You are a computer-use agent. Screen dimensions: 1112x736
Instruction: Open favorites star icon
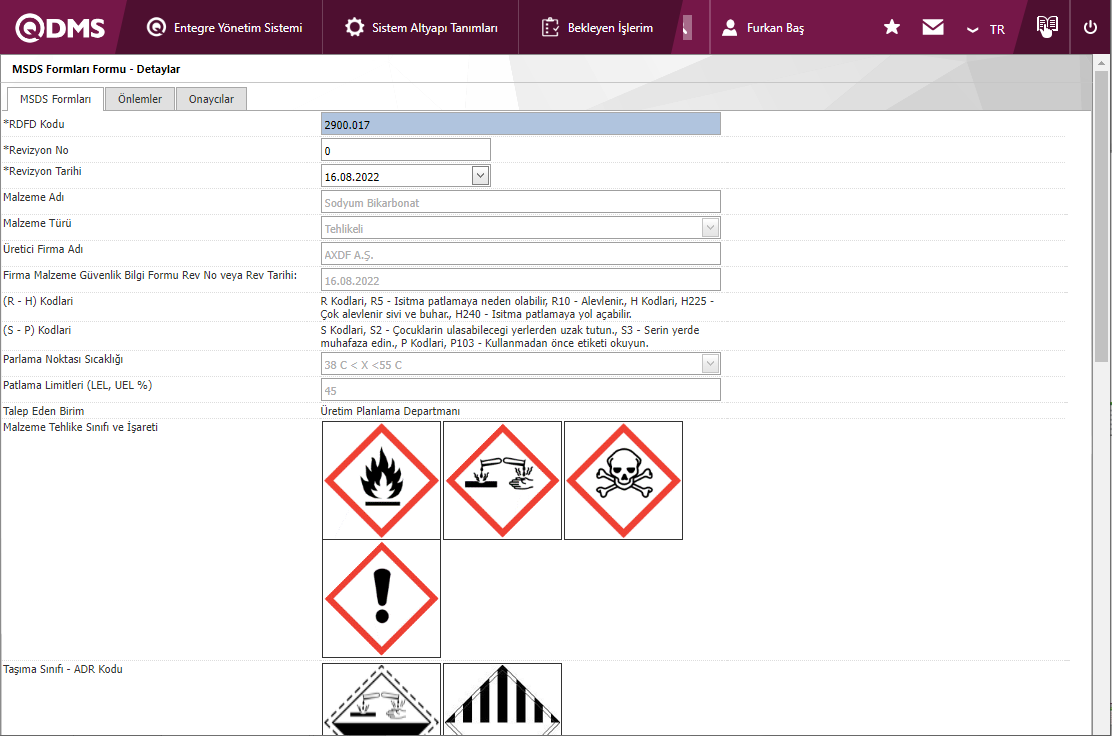pos(892,28)
